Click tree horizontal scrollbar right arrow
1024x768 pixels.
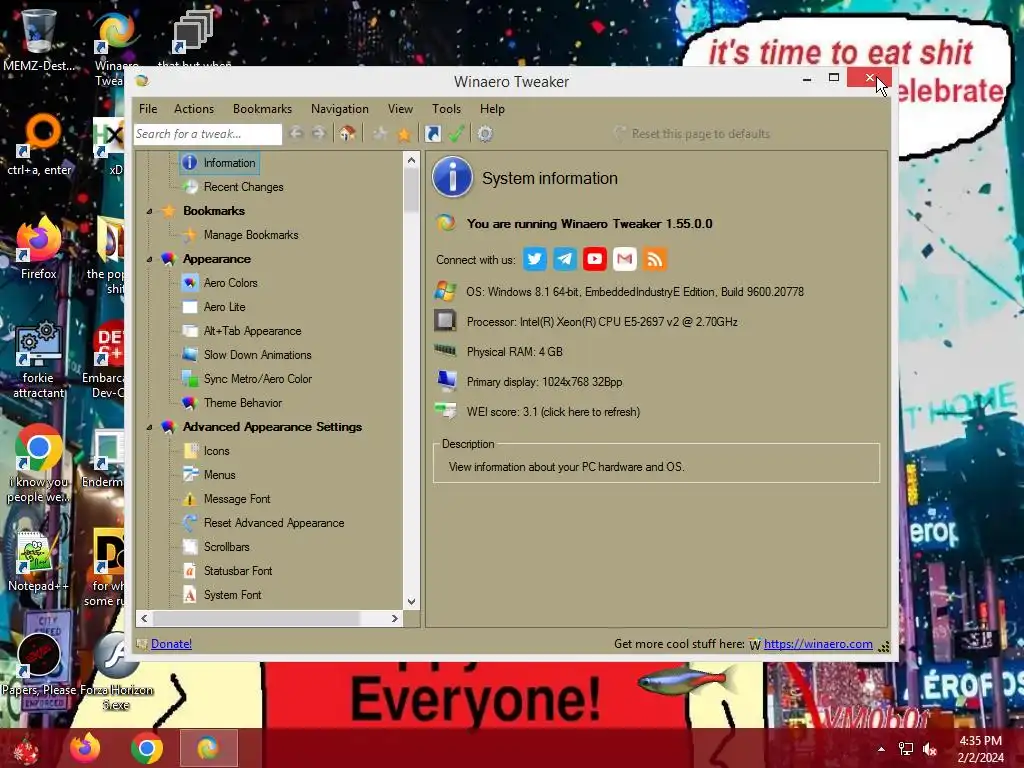[x=394, y=618]
